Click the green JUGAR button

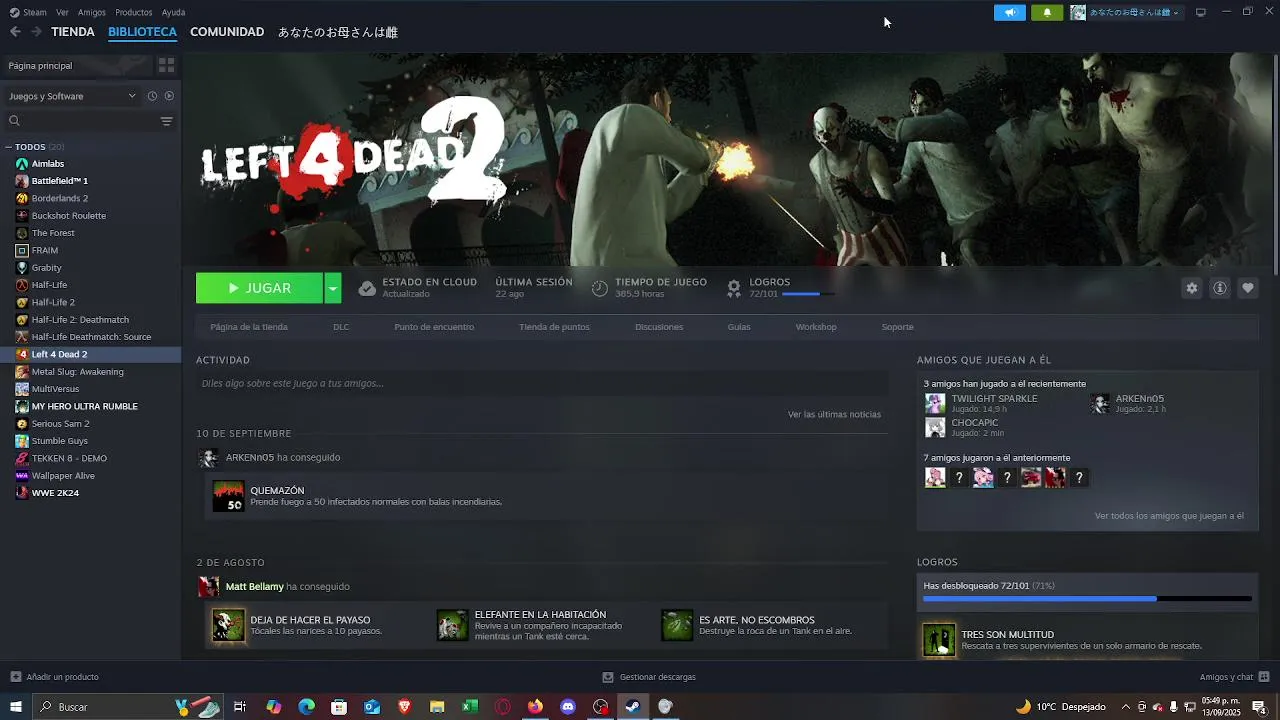click(x=259, y=288)
